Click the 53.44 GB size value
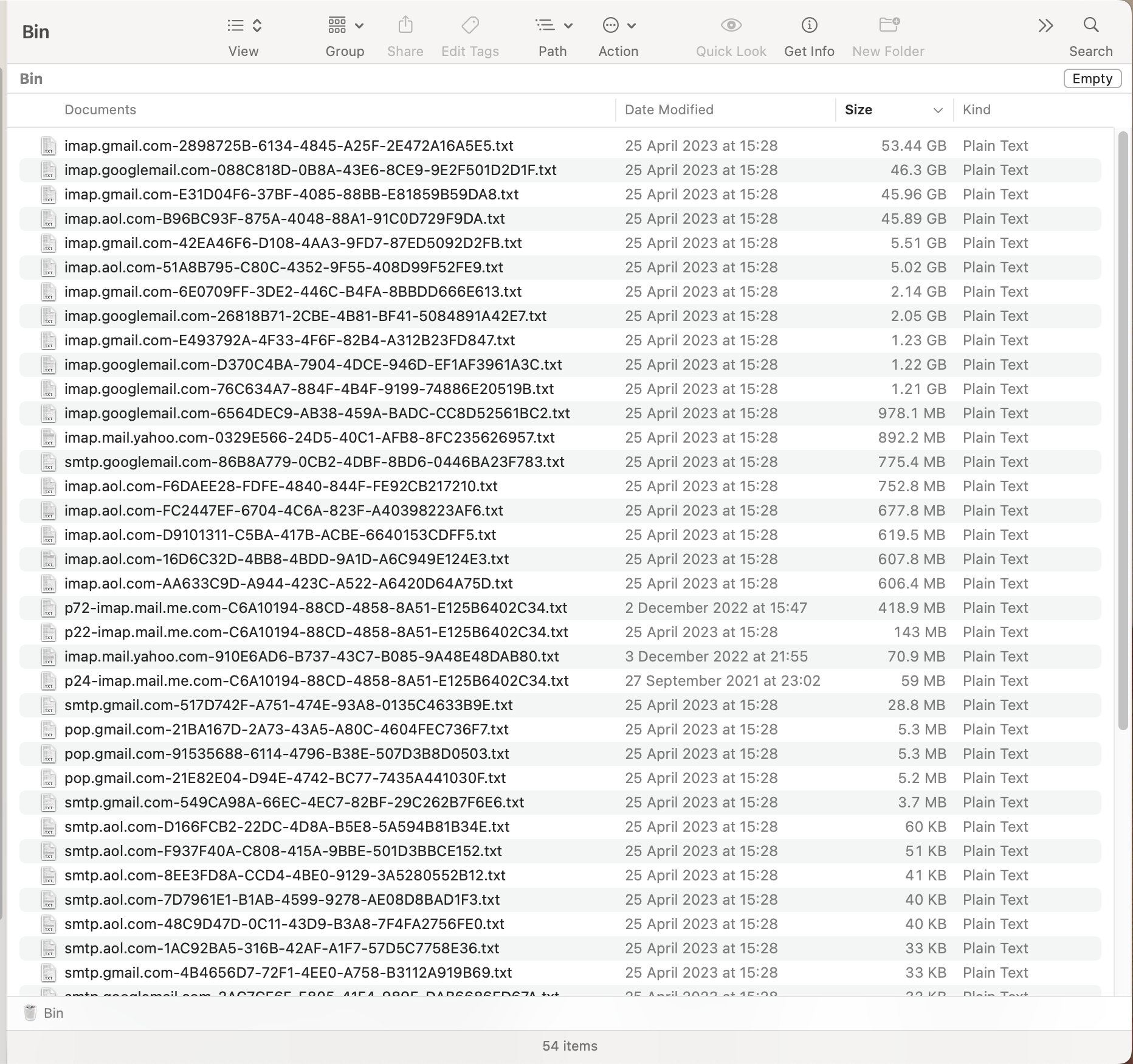Viewport: 1133px width, 1064px height. click(x=914, y=146)
